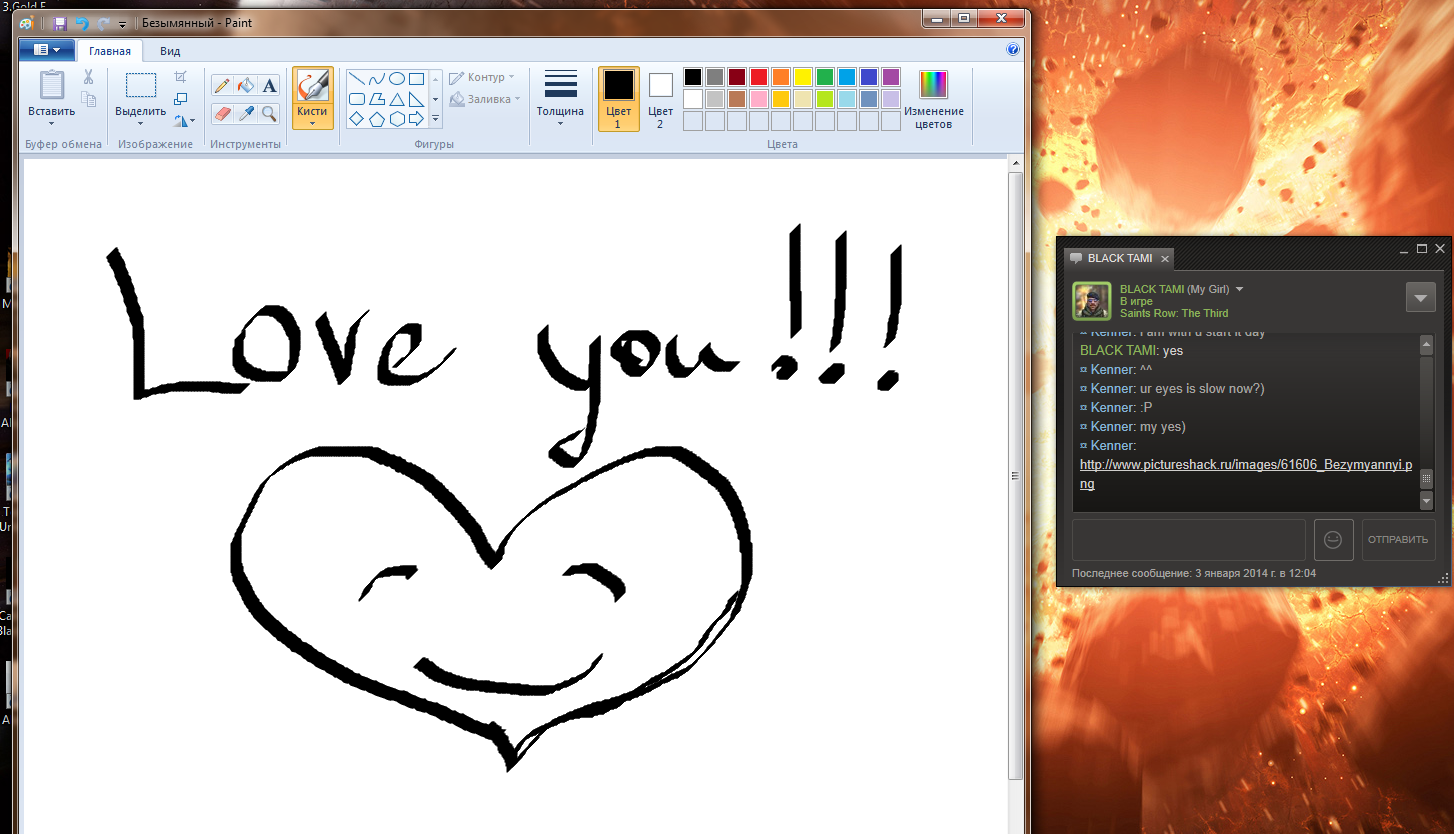
Task: Click the Steam chat scrollbar up arrow
Action: [x=1427, y=345]
